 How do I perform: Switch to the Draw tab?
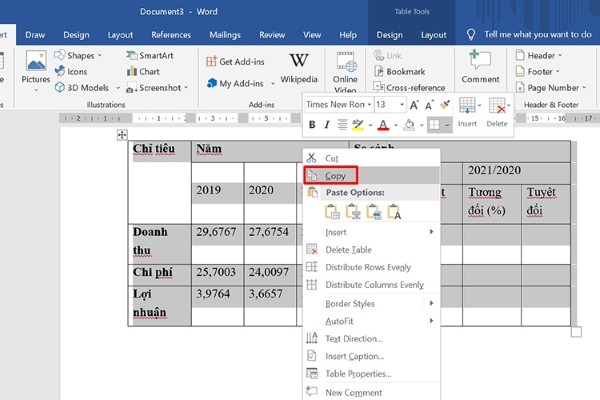tap(35, 35)
